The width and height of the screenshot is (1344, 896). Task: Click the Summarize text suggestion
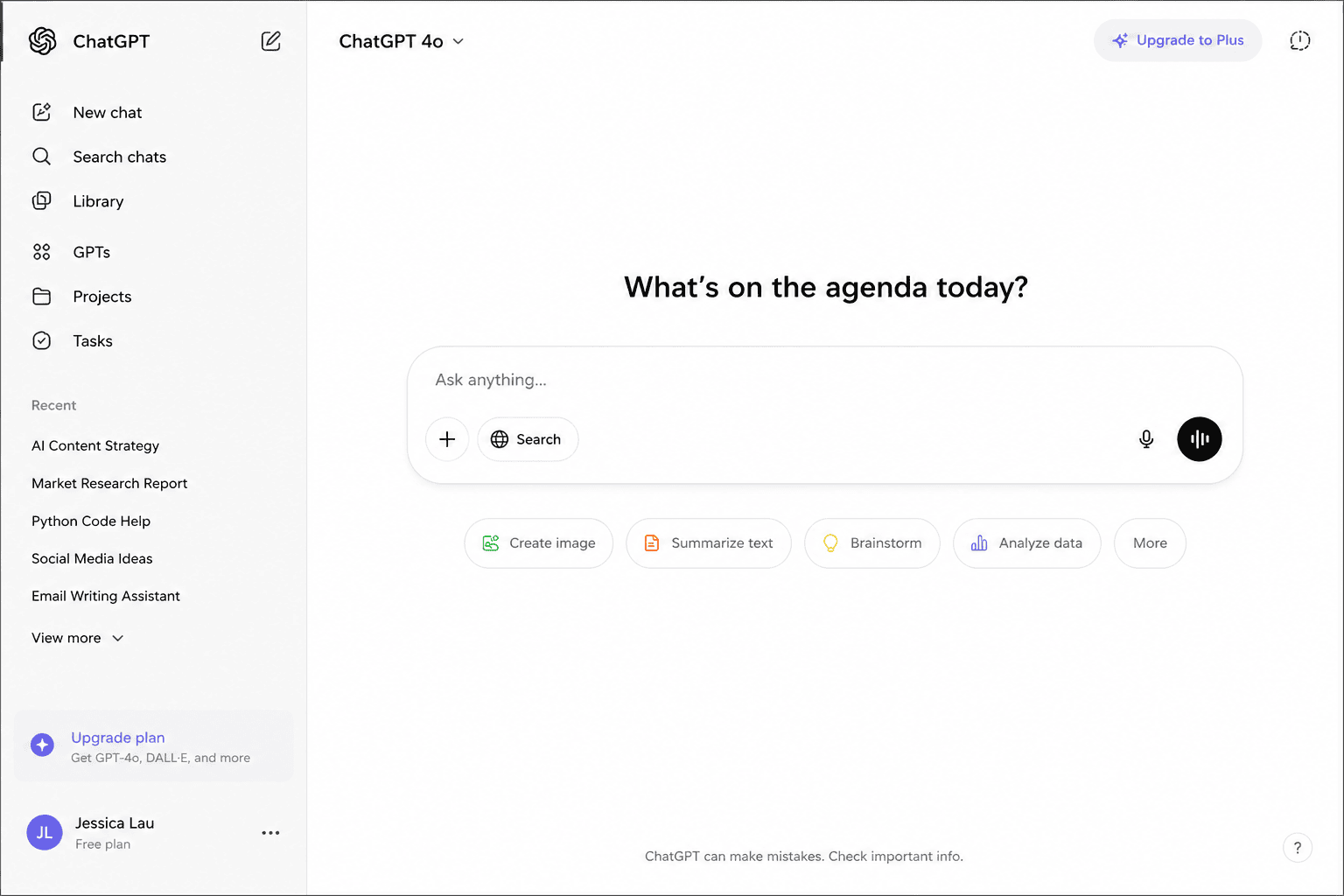[709, 543]
